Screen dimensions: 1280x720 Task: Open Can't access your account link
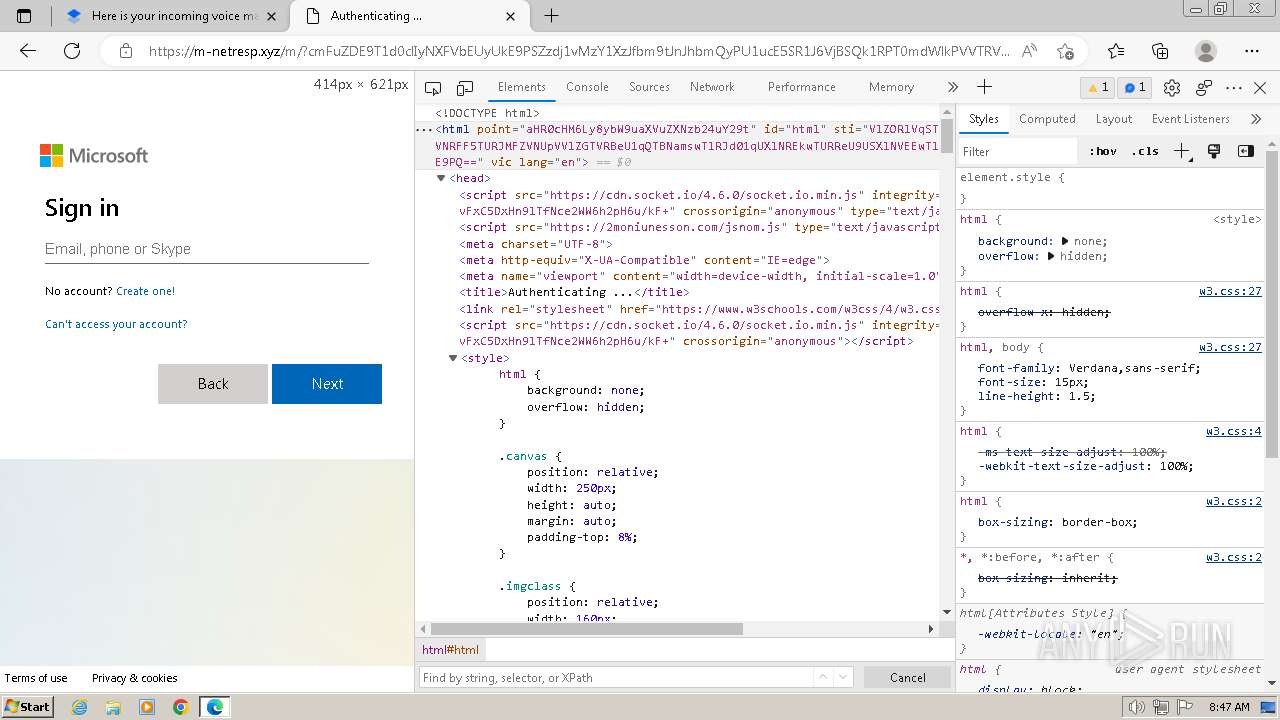(116, 324)
